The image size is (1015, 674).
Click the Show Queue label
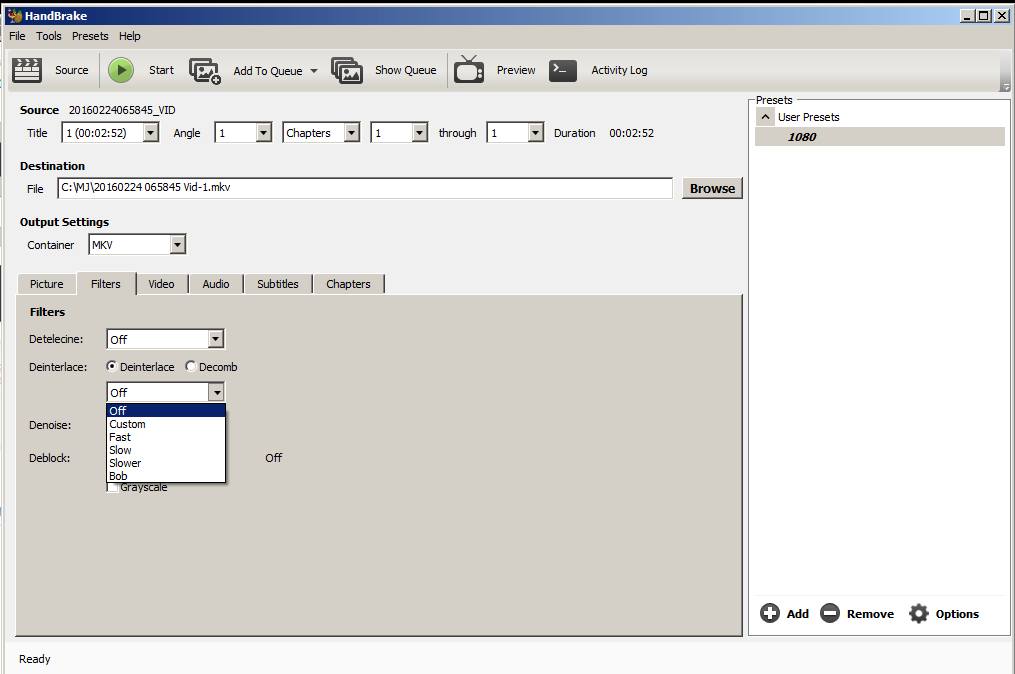[x=405, y=70]
